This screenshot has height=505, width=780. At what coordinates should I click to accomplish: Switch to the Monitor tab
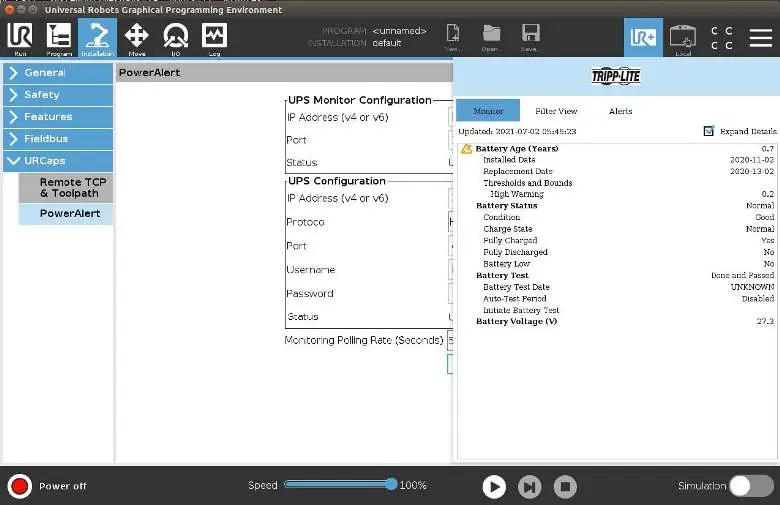point(488,110)
